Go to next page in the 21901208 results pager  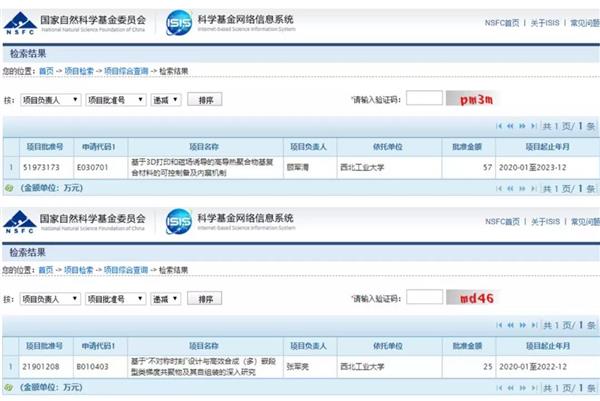[x=522, y=325]
